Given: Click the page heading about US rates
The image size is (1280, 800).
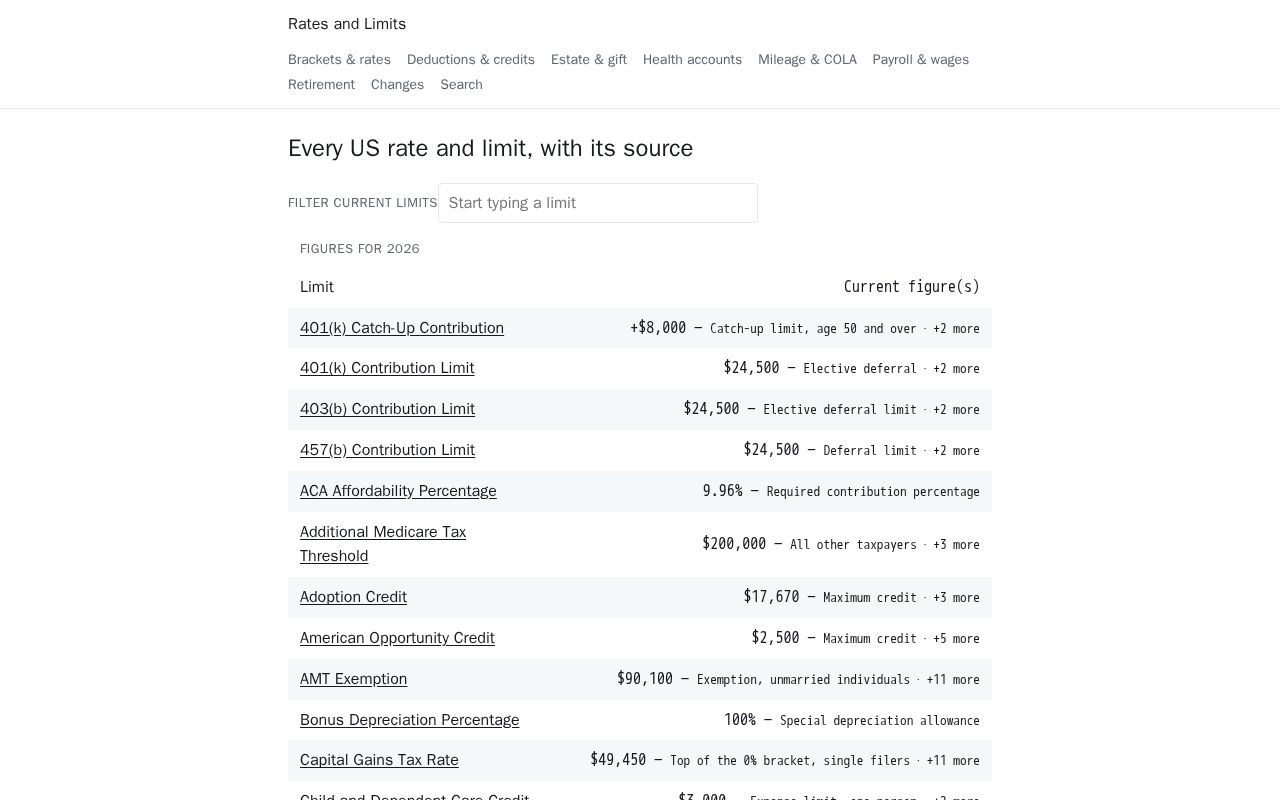Looking at the screenshot, I should [x=490, y=148].
